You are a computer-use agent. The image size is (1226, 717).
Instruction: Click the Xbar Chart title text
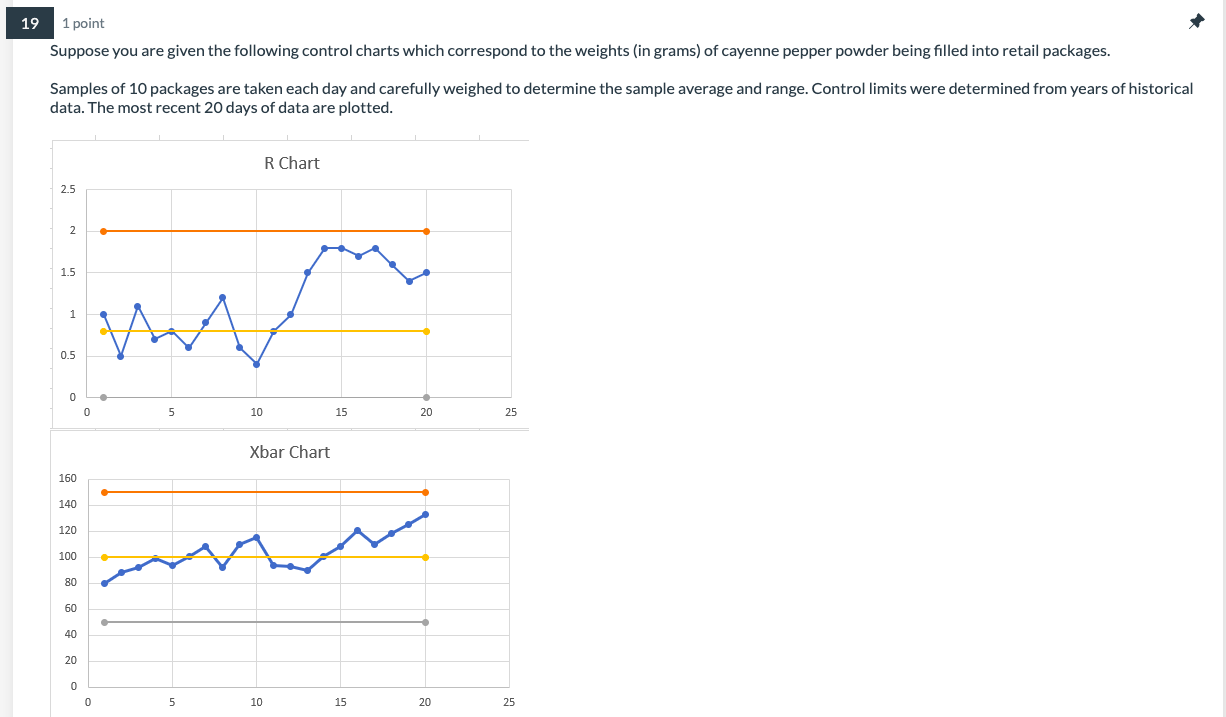click(x=291, y=452)
